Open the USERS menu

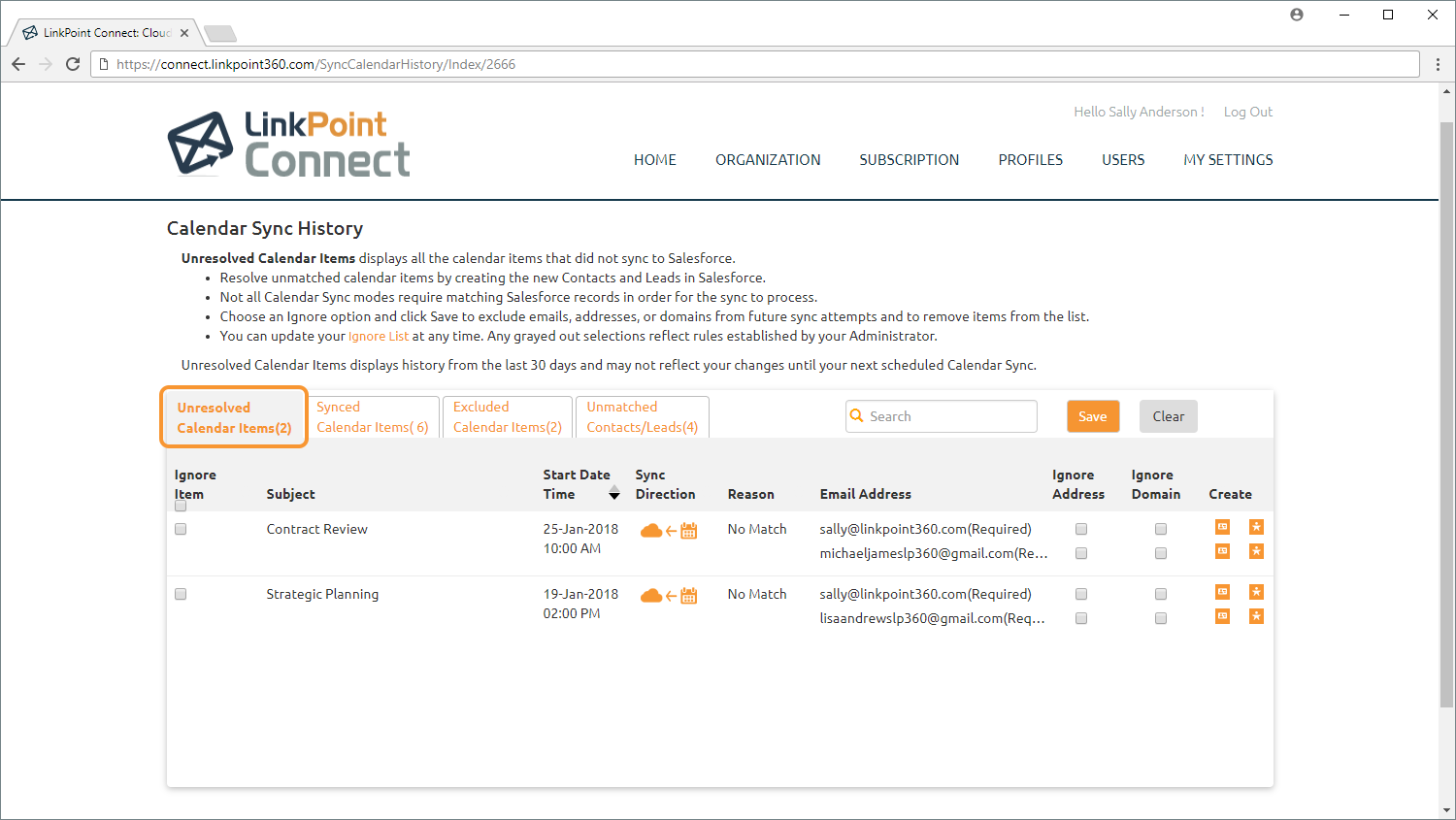point(1123,160)
